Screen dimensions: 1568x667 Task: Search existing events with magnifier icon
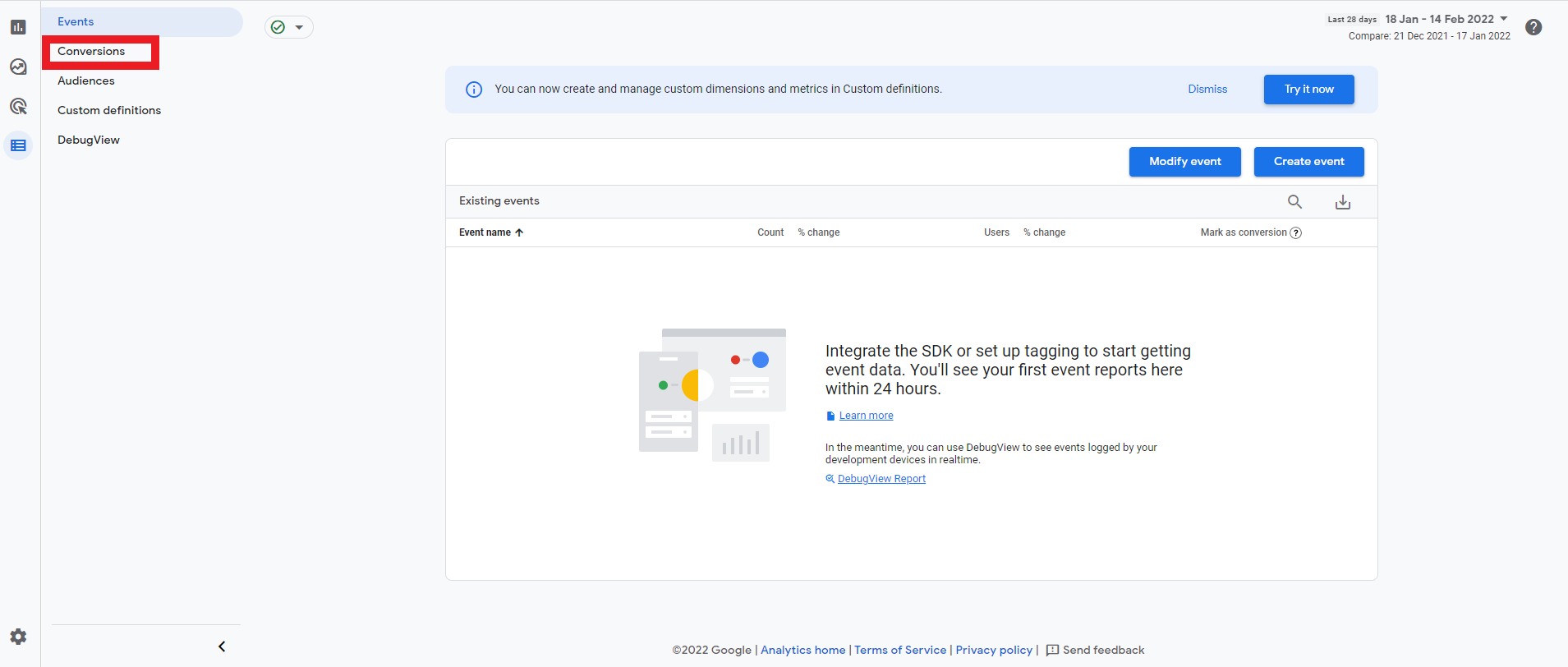[1294, 201]
